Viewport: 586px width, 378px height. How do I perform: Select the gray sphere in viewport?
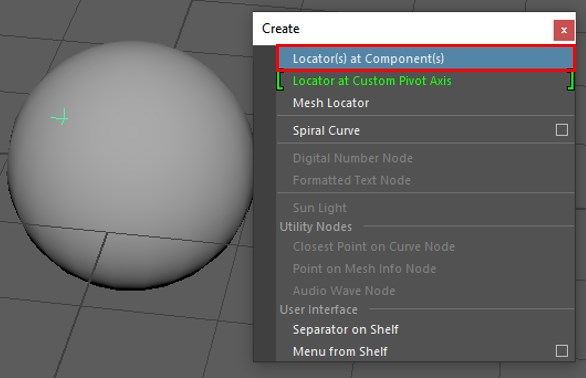[x=130, y=166]
